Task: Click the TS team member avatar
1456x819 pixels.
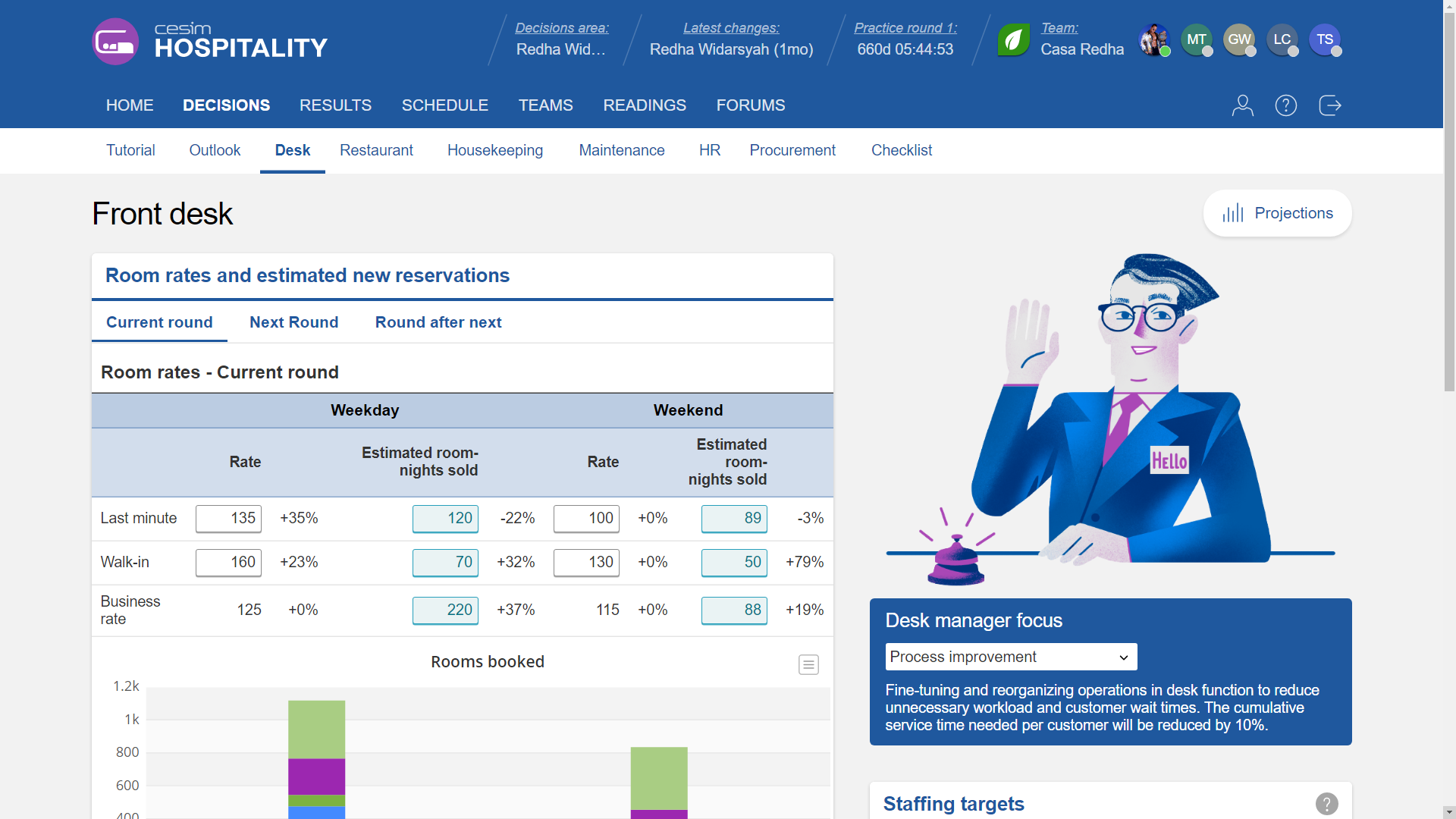Action: 1324,39
